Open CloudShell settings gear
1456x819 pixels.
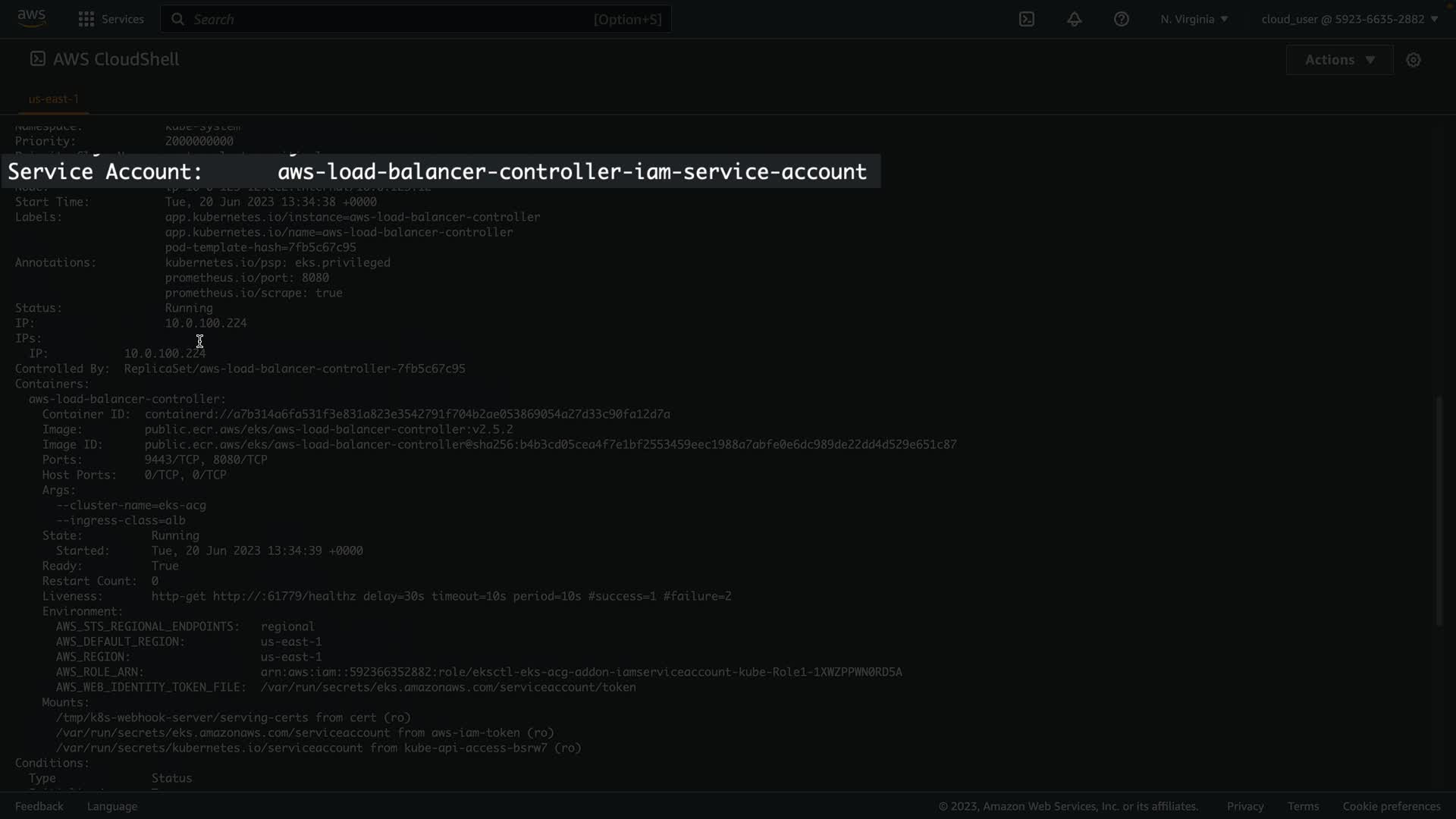1413,60
